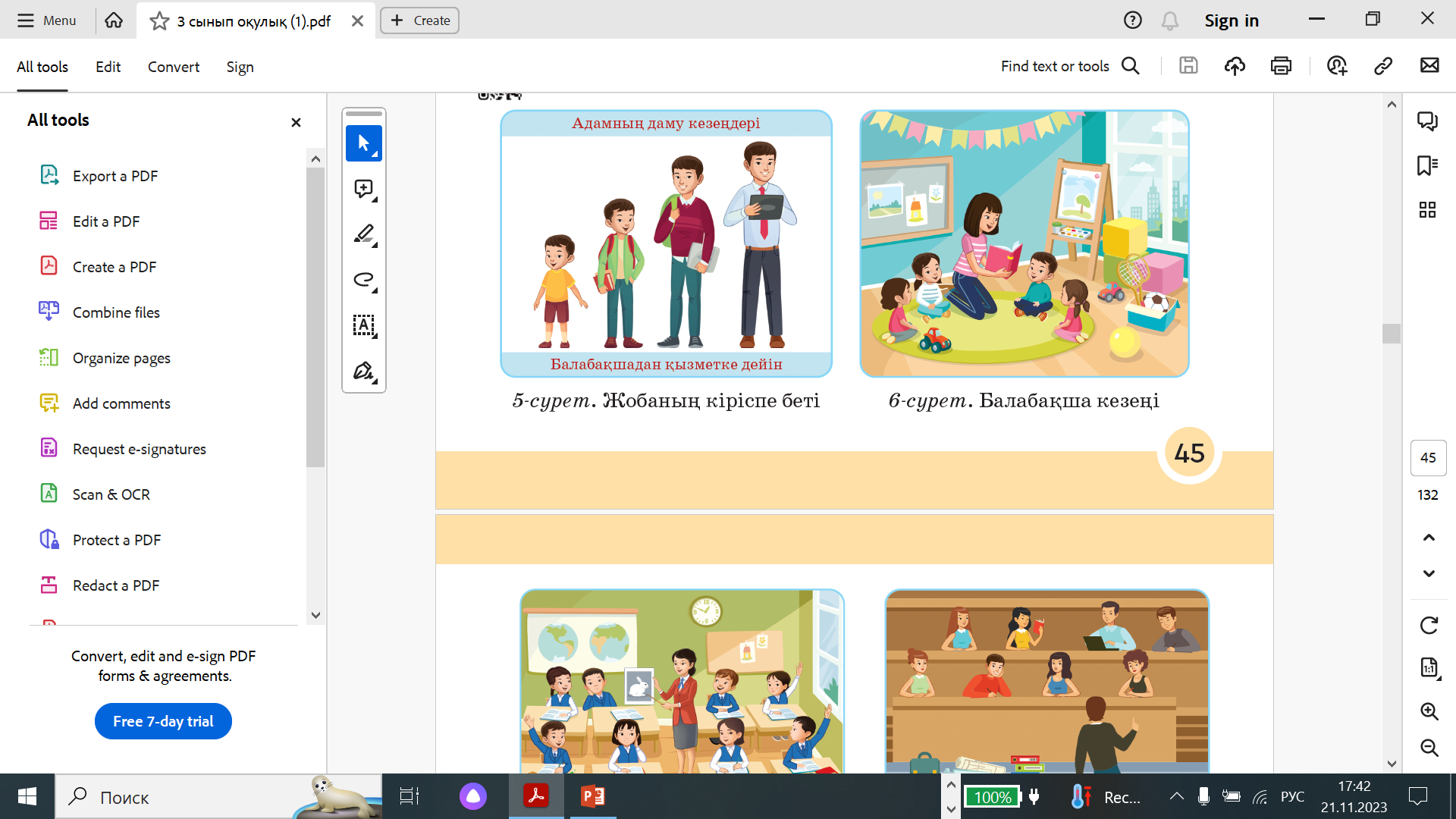1456x819 pixels.
Task: Rotate the page view clockwise
Action: [x=1429, y=626]
